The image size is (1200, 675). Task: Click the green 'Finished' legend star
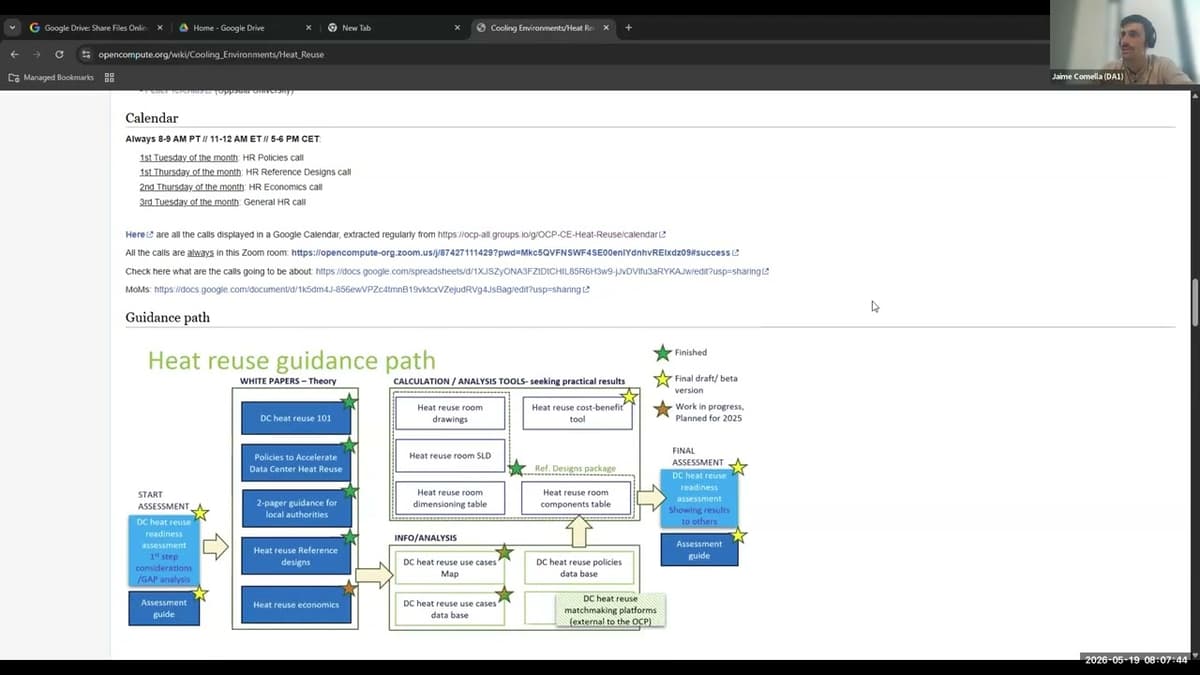point(662,352)
